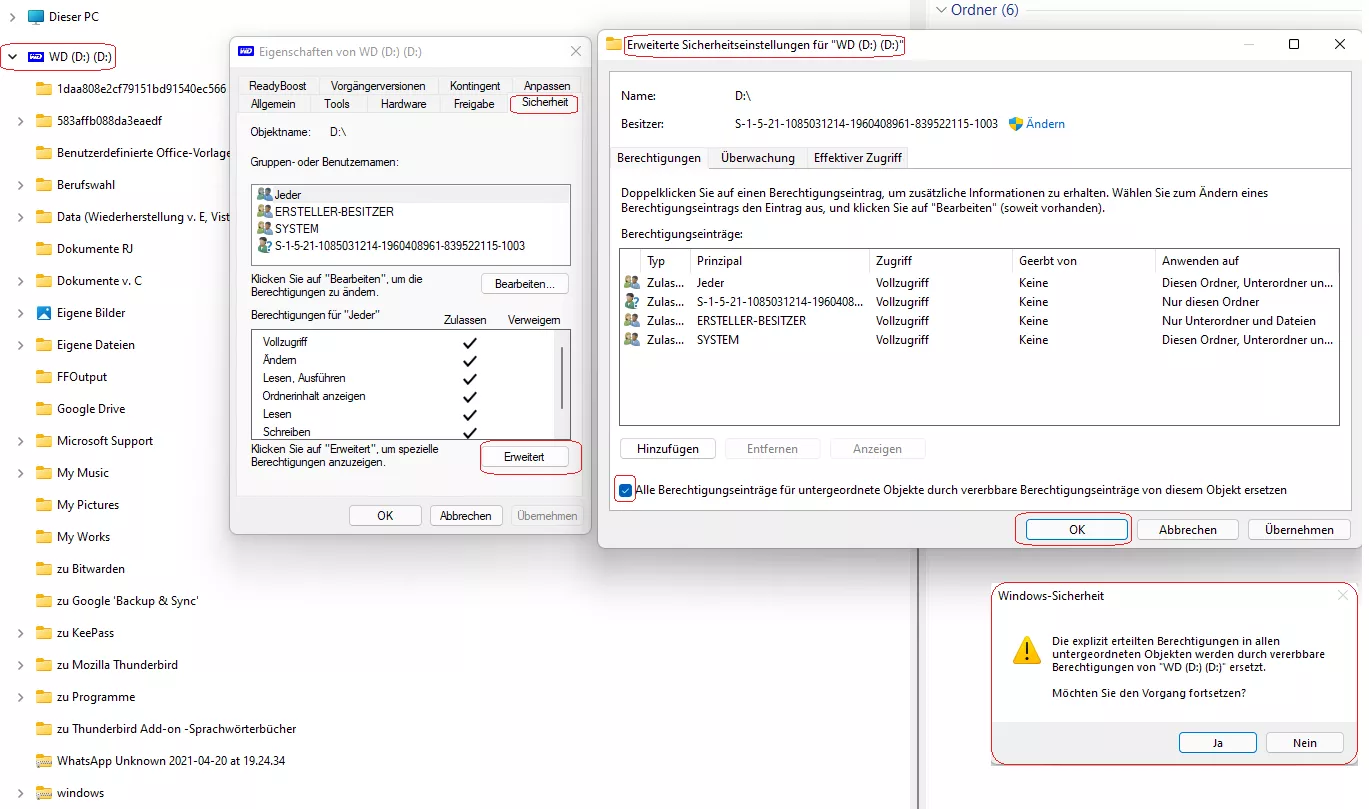Click the Microsoft Support folder icon
The height and width of the screenshot is (809, 1369).
[43, 441]
